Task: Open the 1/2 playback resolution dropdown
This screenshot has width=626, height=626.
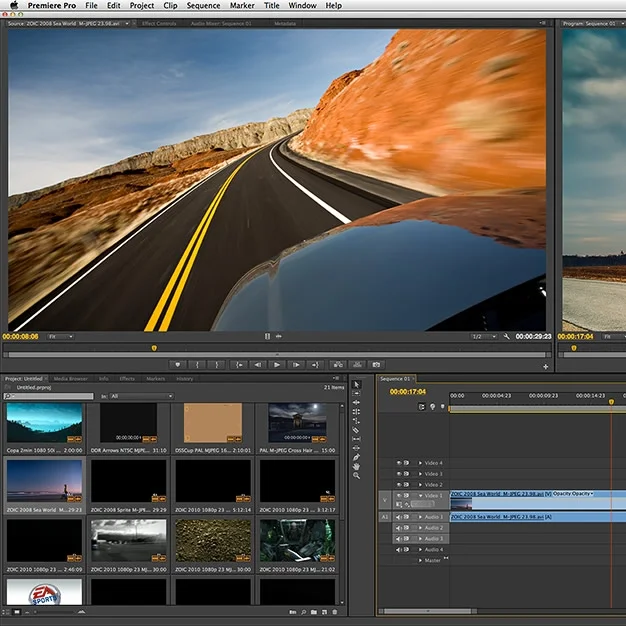Action: (x=483, y=337)
